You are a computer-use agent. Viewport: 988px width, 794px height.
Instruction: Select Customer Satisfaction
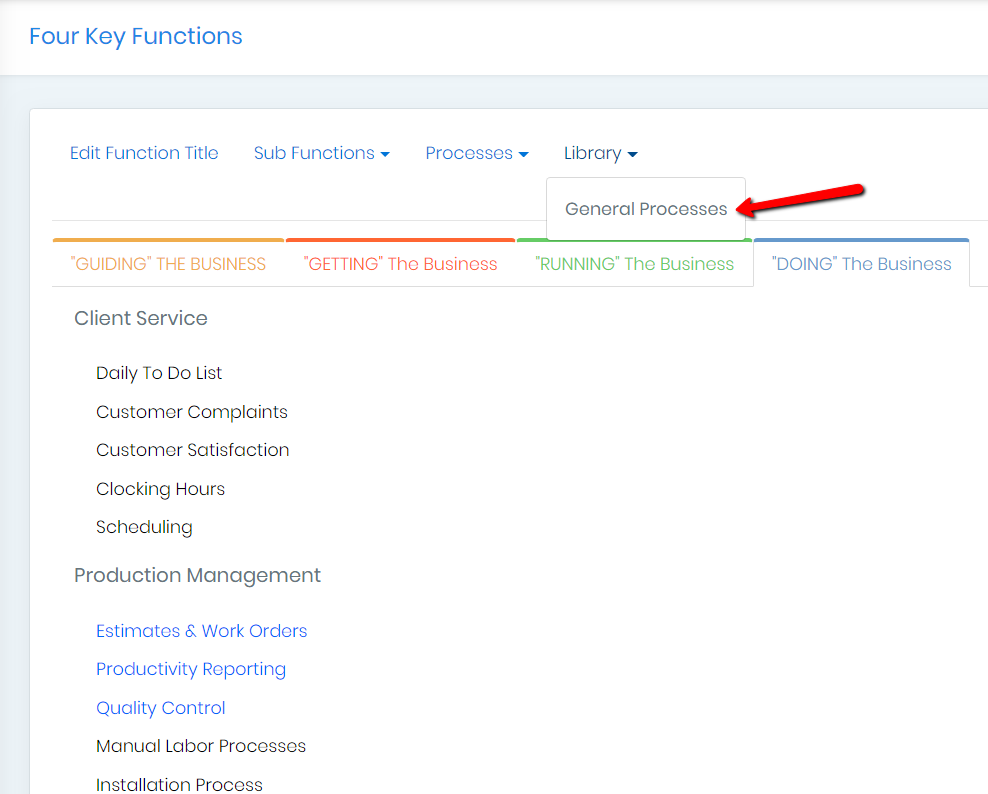192,450
